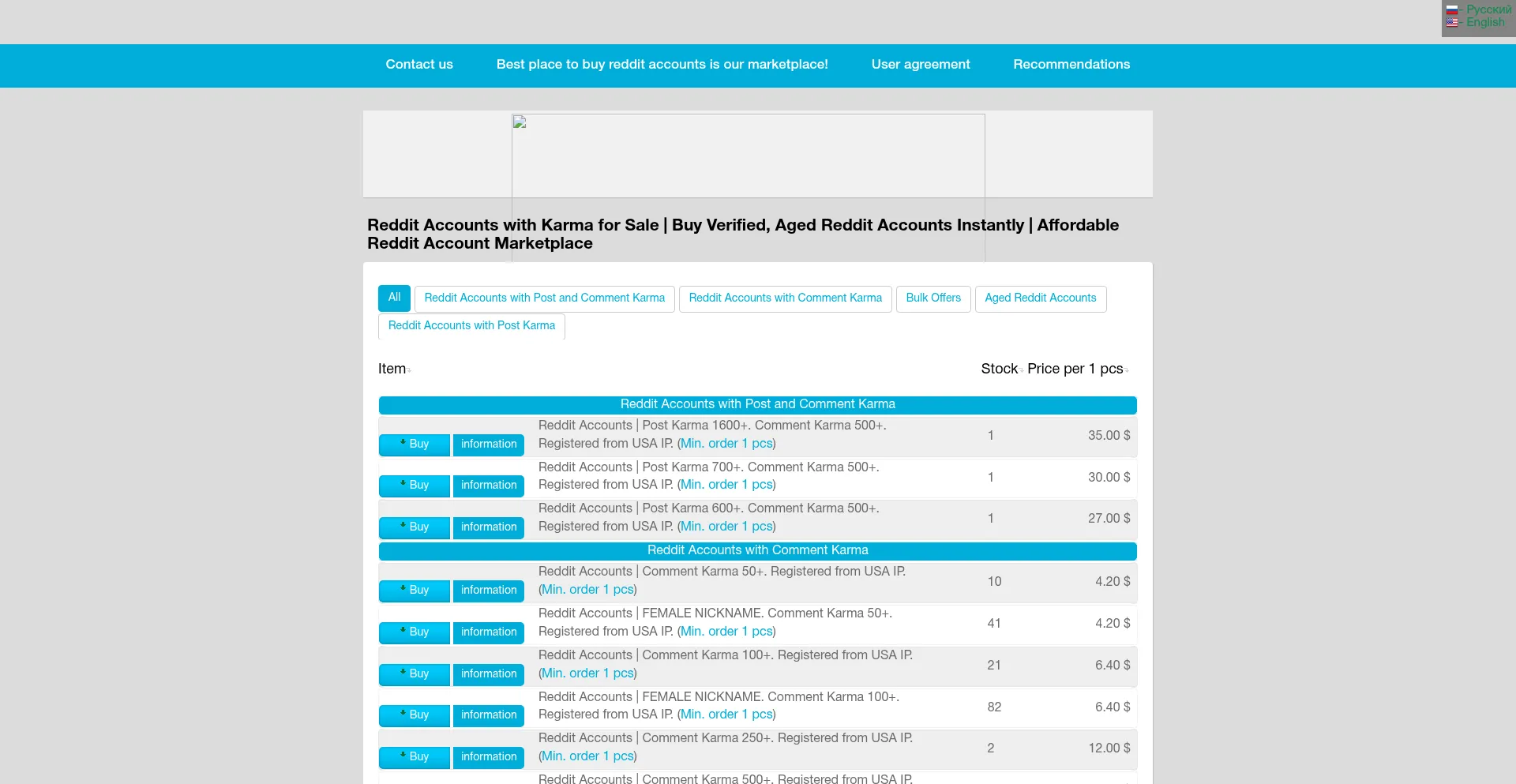
Task: Click the stock value 82
Action: click(994, 707)
